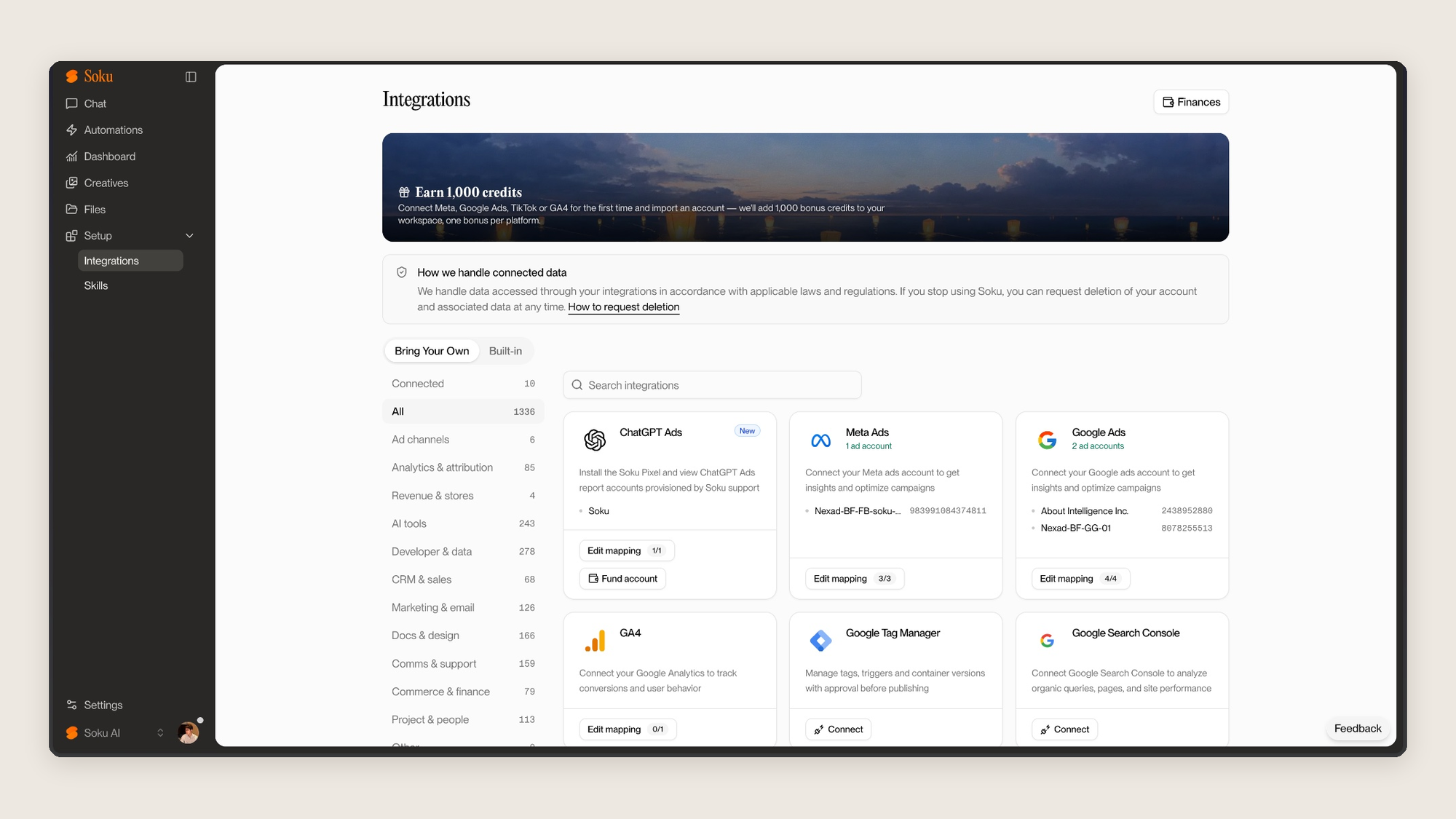This screenshot has height=819, width=1456.
Task: Click the gift icon beside Earn 1,000 credits
Action: click(x=404, y=192)
